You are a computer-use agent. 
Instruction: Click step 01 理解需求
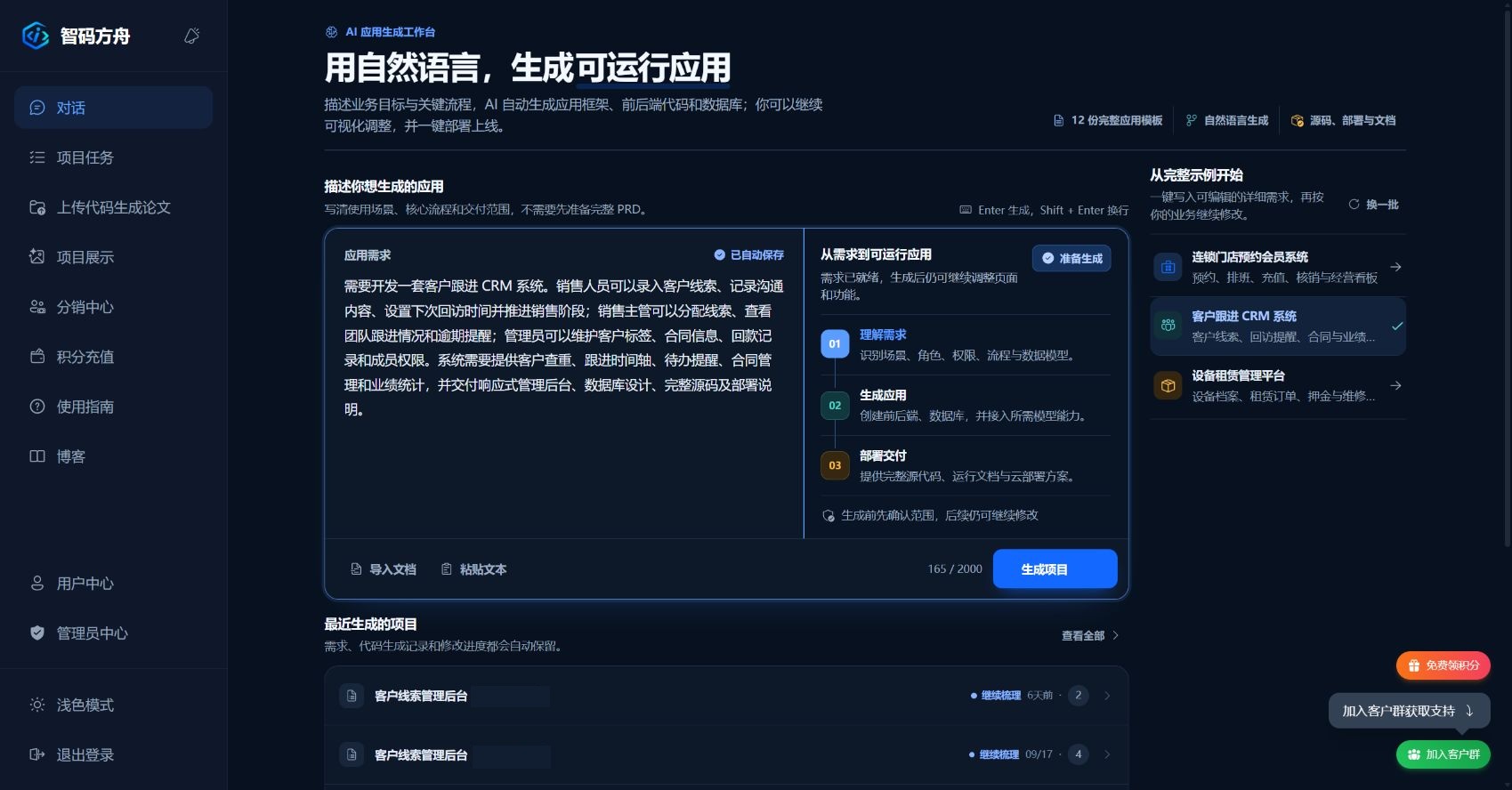pyautogui.click(x=966, y=344)
